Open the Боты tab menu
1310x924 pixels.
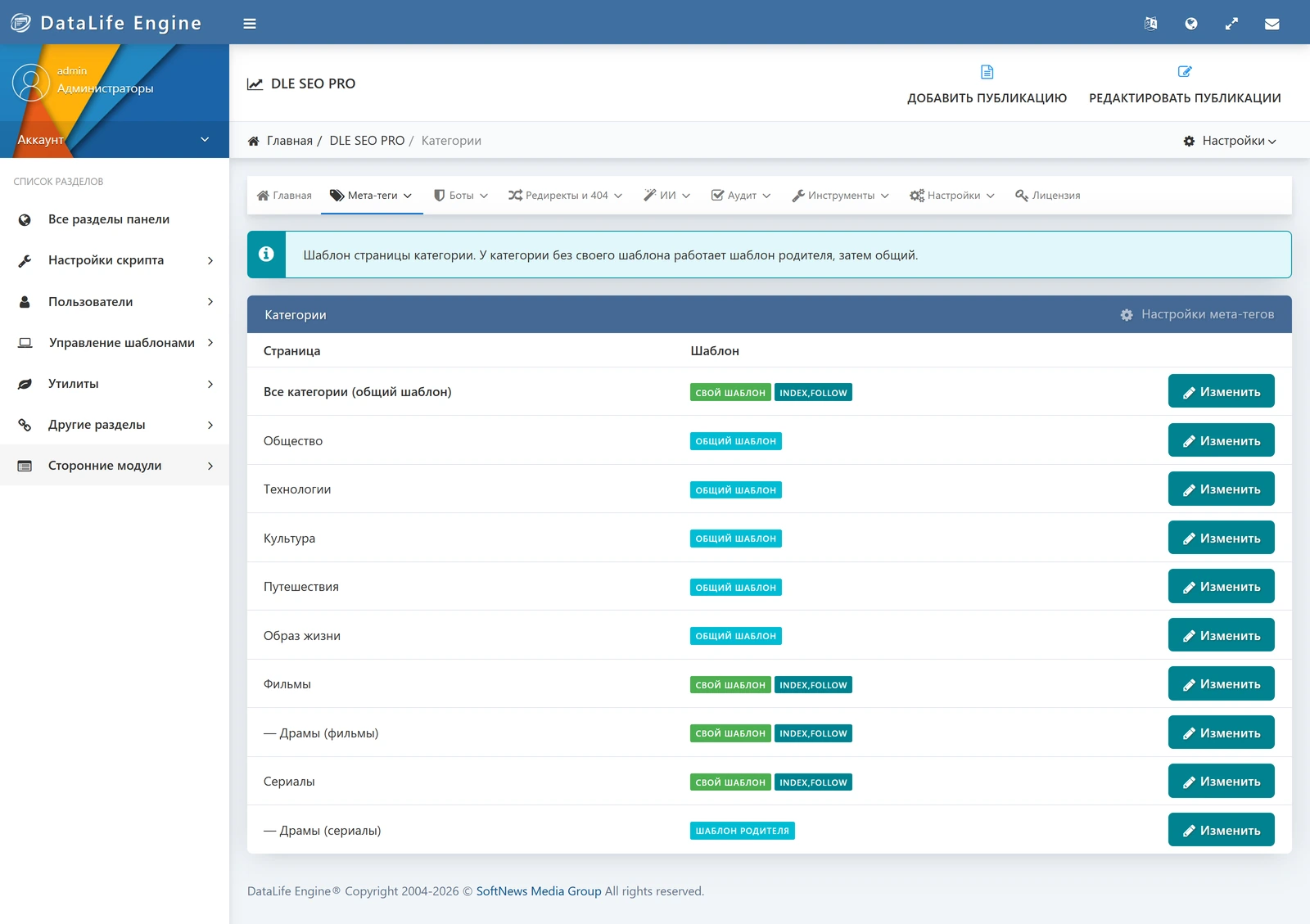[461, 196]
